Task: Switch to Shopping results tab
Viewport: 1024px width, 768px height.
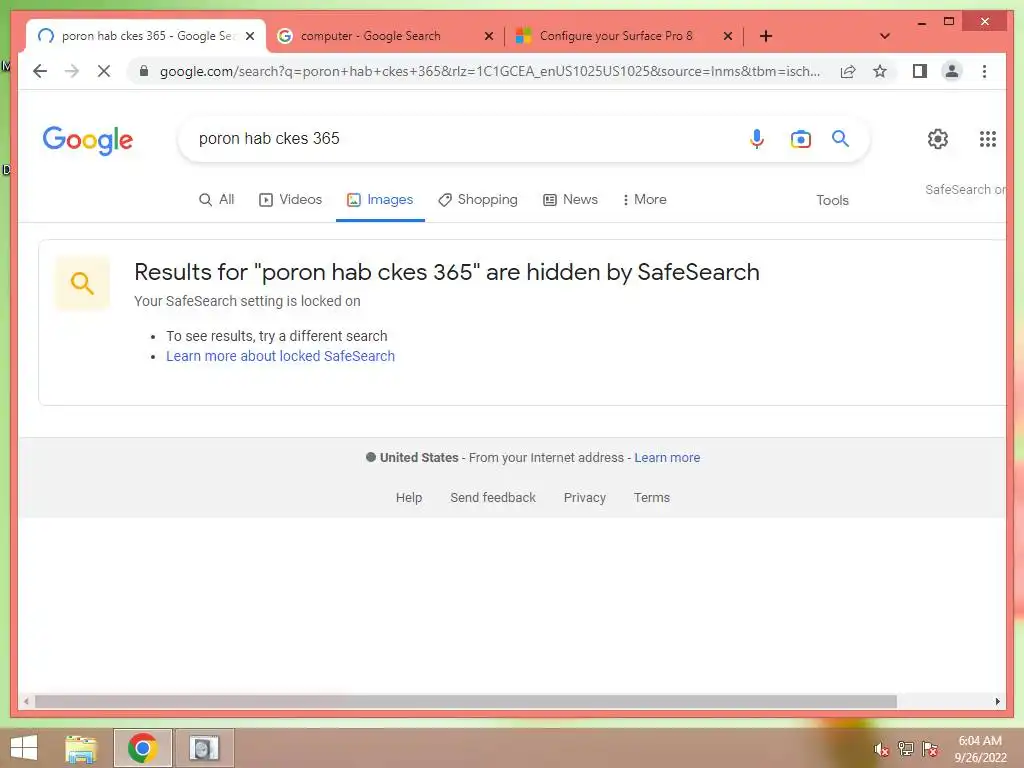Action: point(477,199)
